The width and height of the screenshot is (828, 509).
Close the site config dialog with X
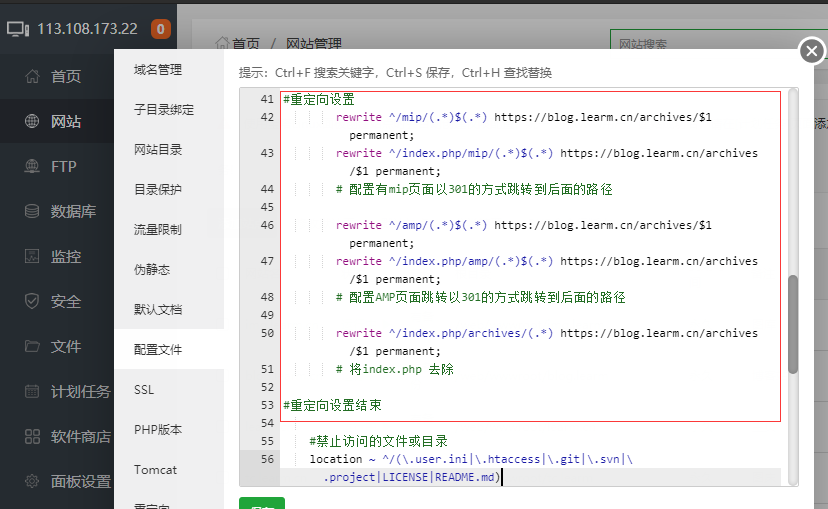[x=812, y=51]
